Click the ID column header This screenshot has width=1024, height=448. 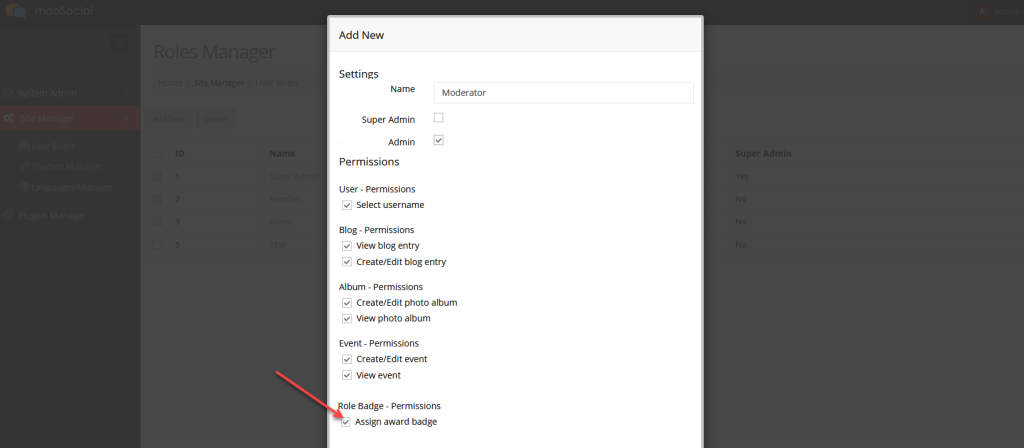[180, 153]
